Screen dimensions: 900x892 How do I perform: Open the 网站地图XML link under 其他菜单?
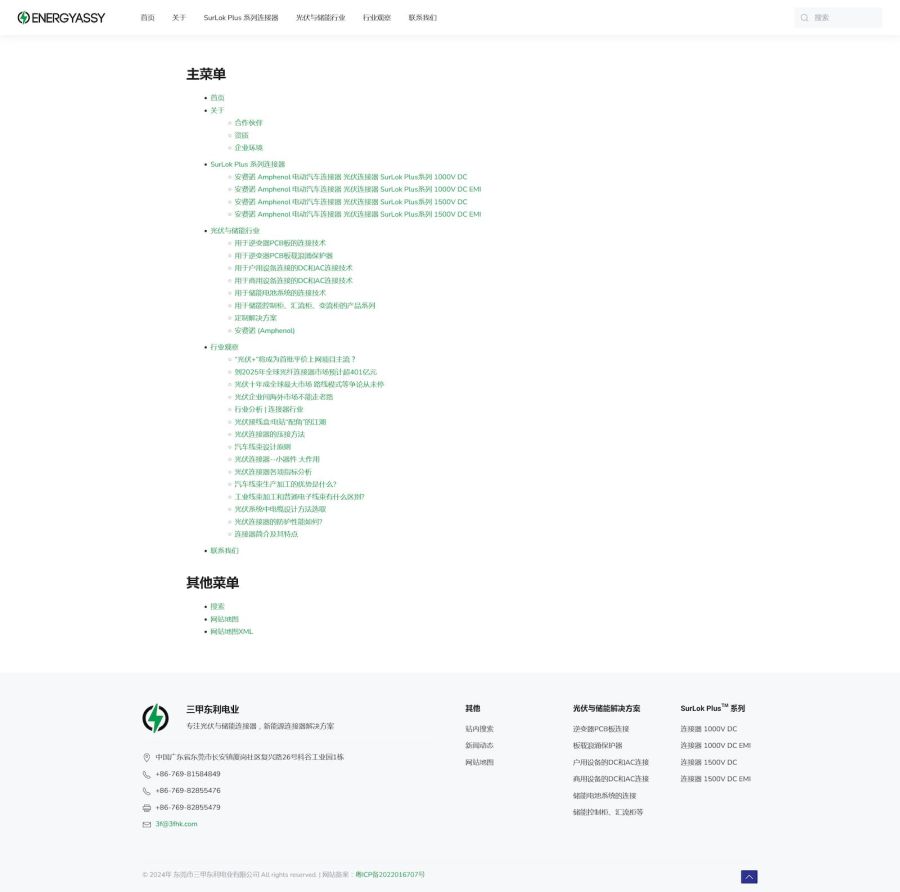pyautogui.click(x=231, y=632)
